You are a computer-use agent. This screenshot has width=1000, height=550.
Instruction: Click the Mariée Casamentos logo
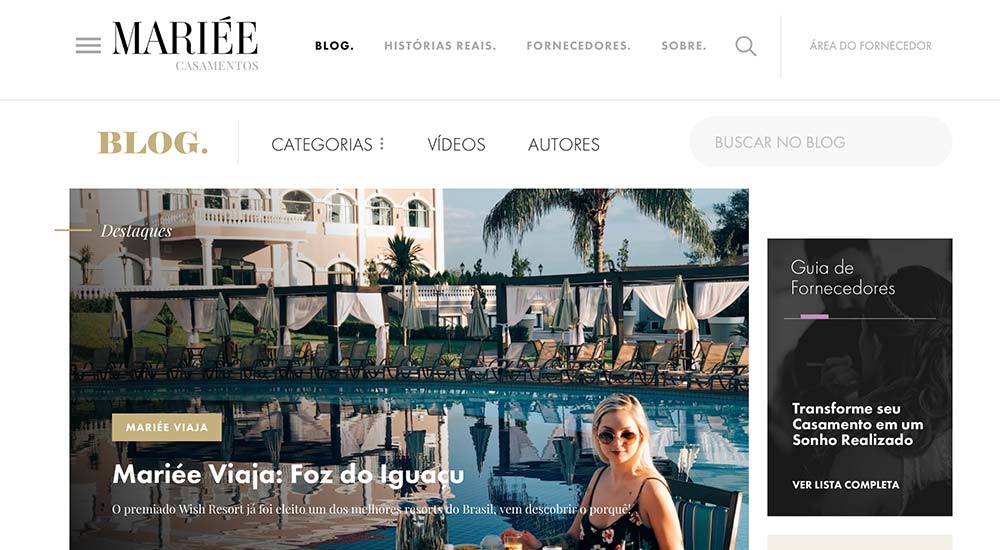coord(186,45)
